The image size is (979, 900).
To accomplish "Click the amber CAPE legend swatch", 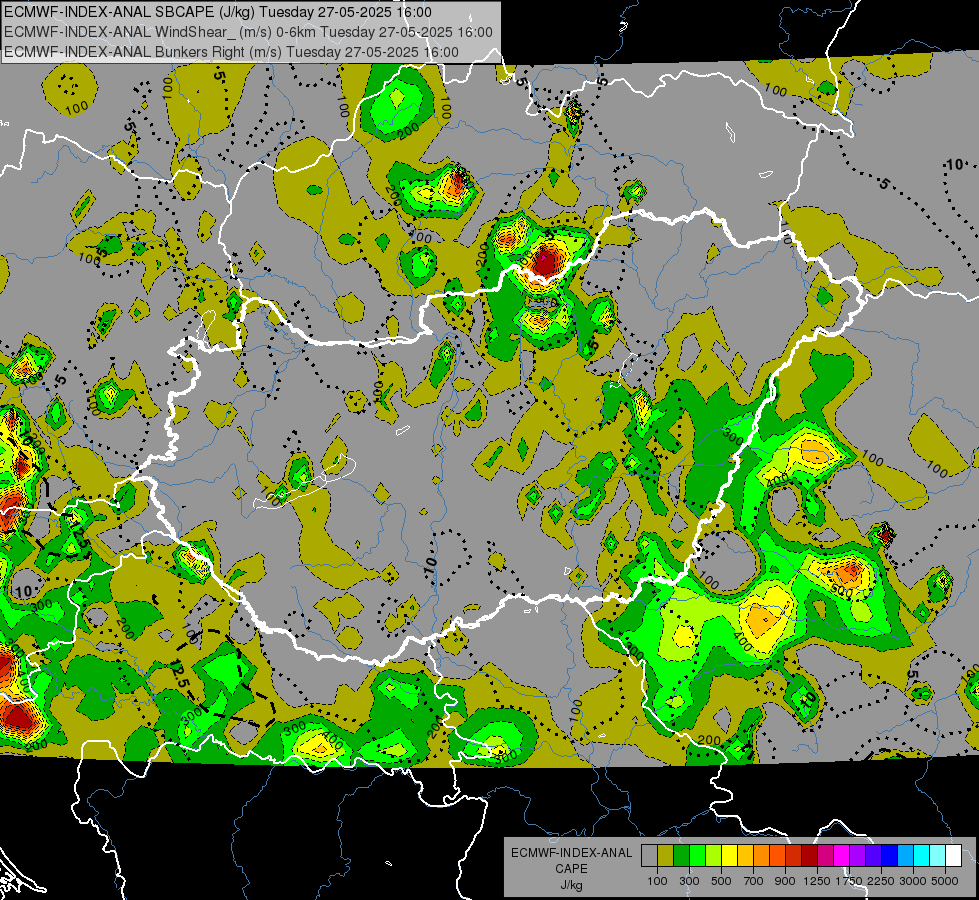I will pos(745,856).
